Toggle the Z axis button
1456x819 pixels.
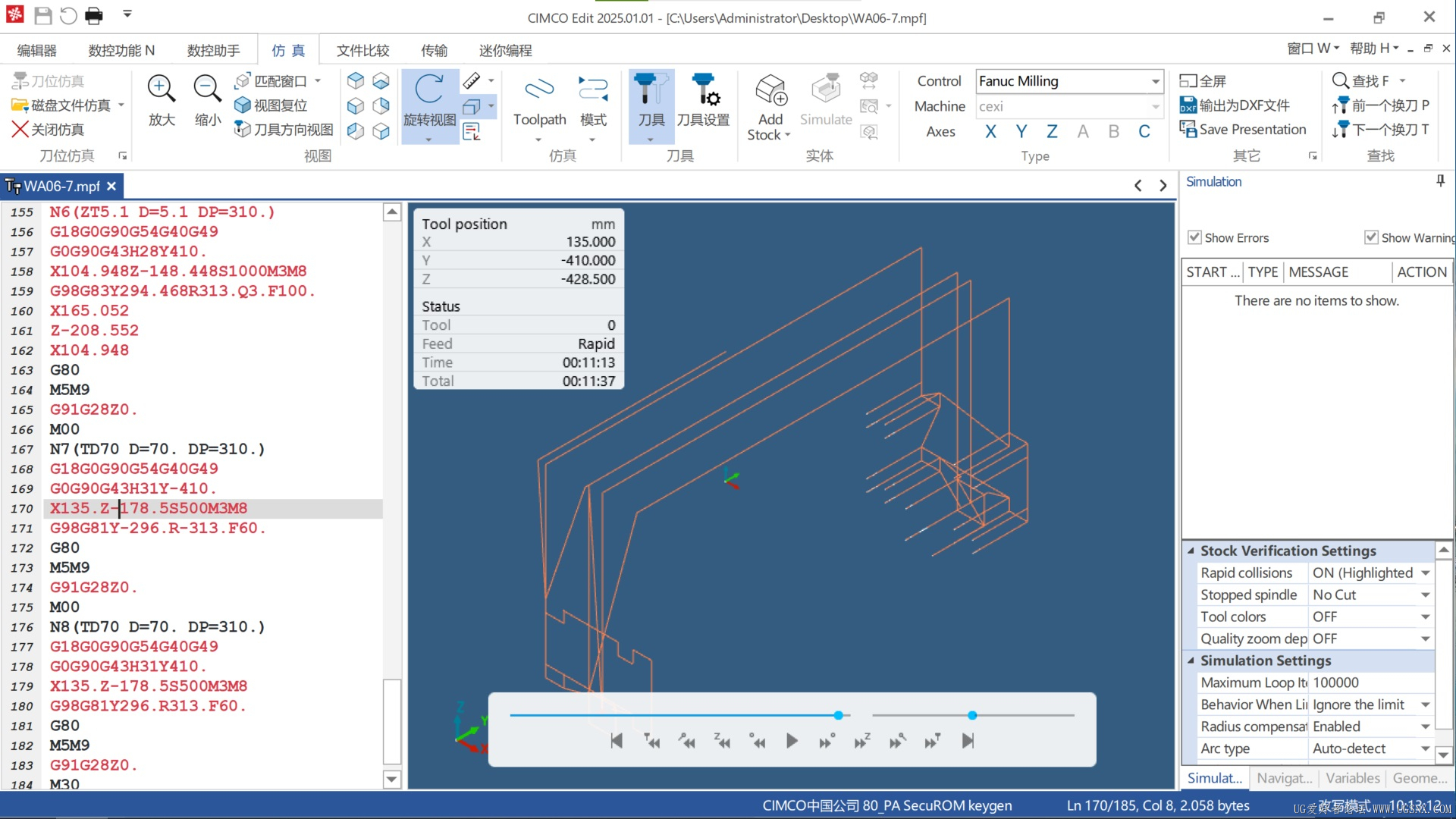(1052, 131)
